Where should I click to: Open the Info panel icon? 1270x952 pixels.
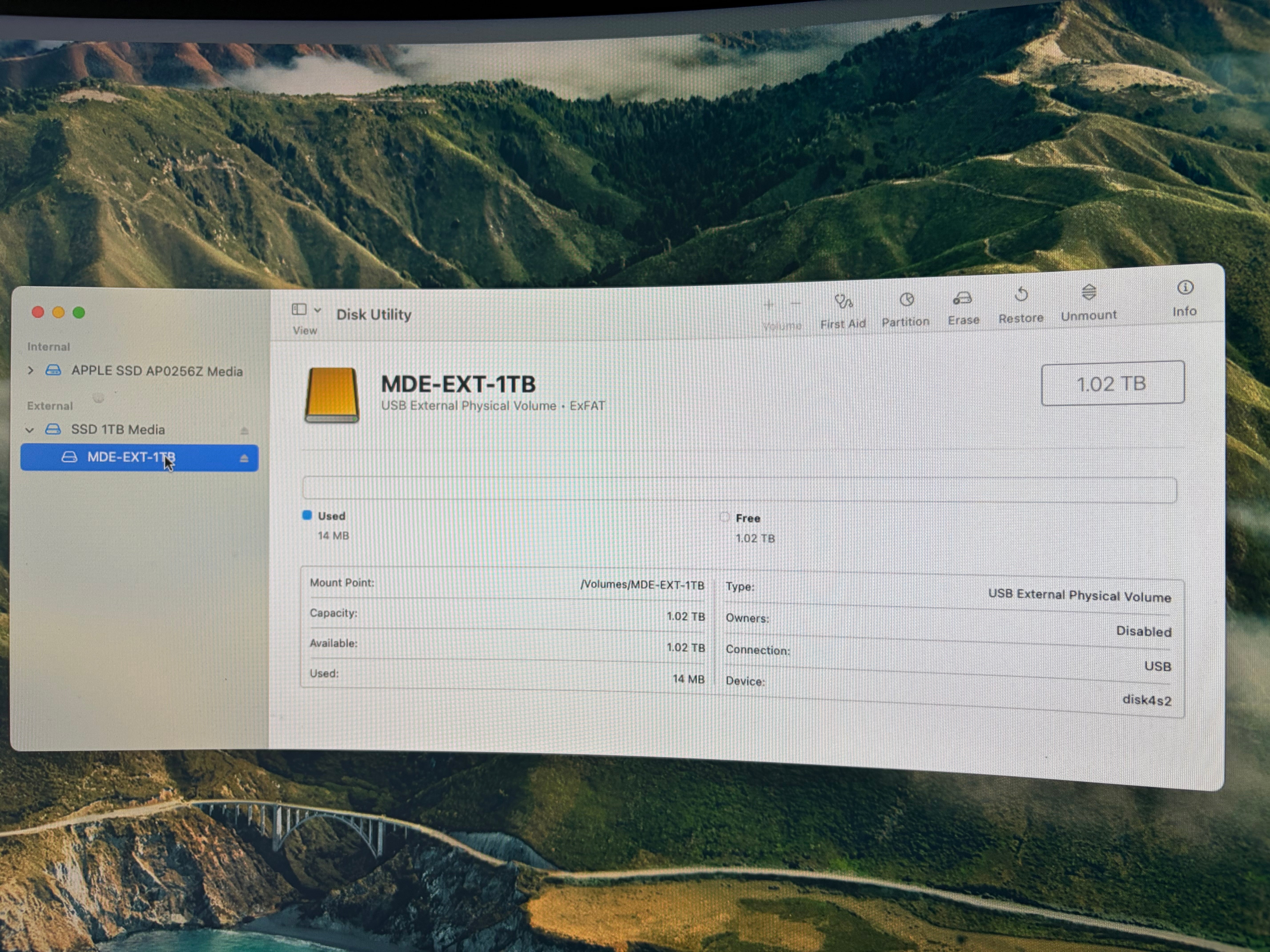pos(1185,288)
